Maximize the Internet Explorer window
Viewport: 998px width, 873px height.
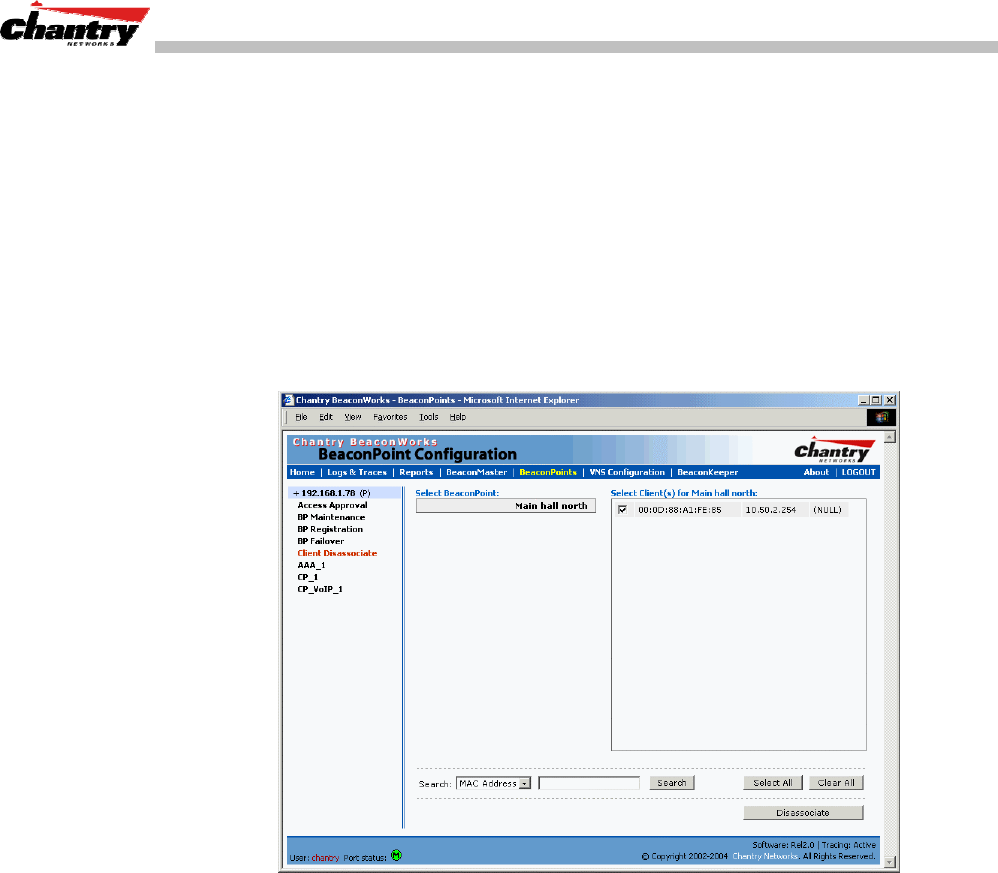click(x=876, y=400)
